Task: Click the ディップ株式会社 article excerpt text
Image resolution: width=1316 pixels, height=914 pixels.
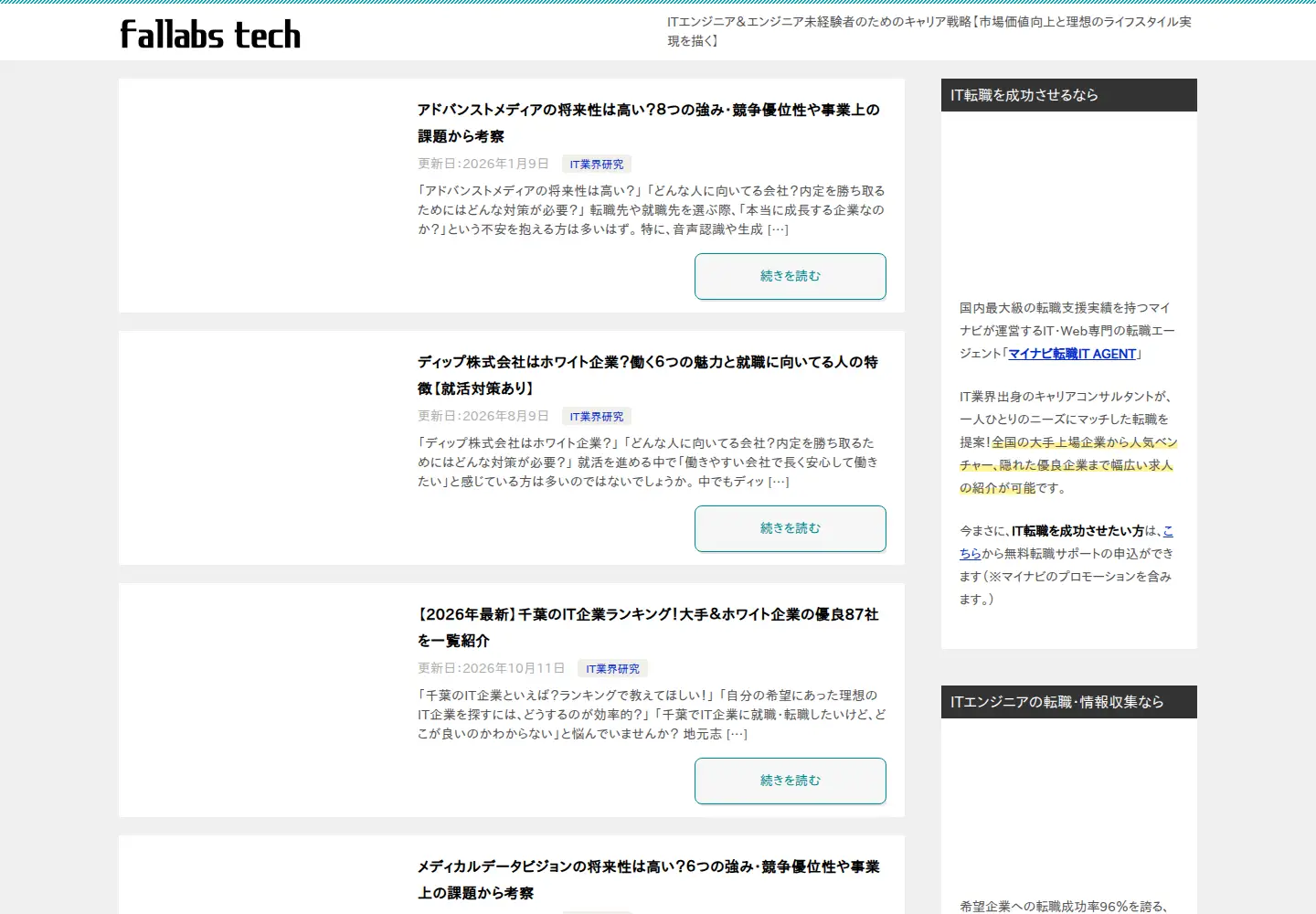Action: coord(648,462)
